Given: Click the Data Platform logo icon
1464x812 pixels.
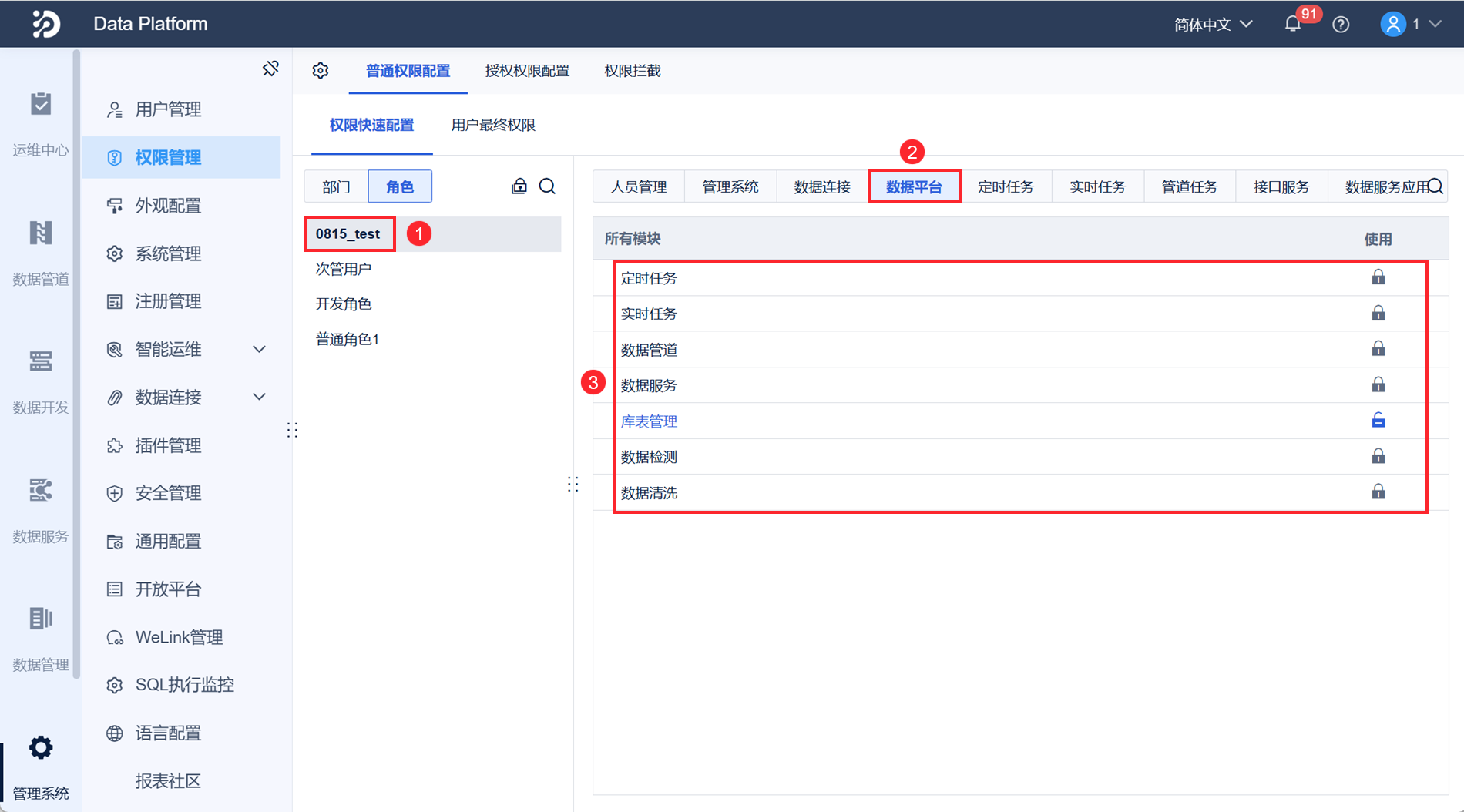Looking at the screenshot, I should pyautogui.click(x=46, y=23).
